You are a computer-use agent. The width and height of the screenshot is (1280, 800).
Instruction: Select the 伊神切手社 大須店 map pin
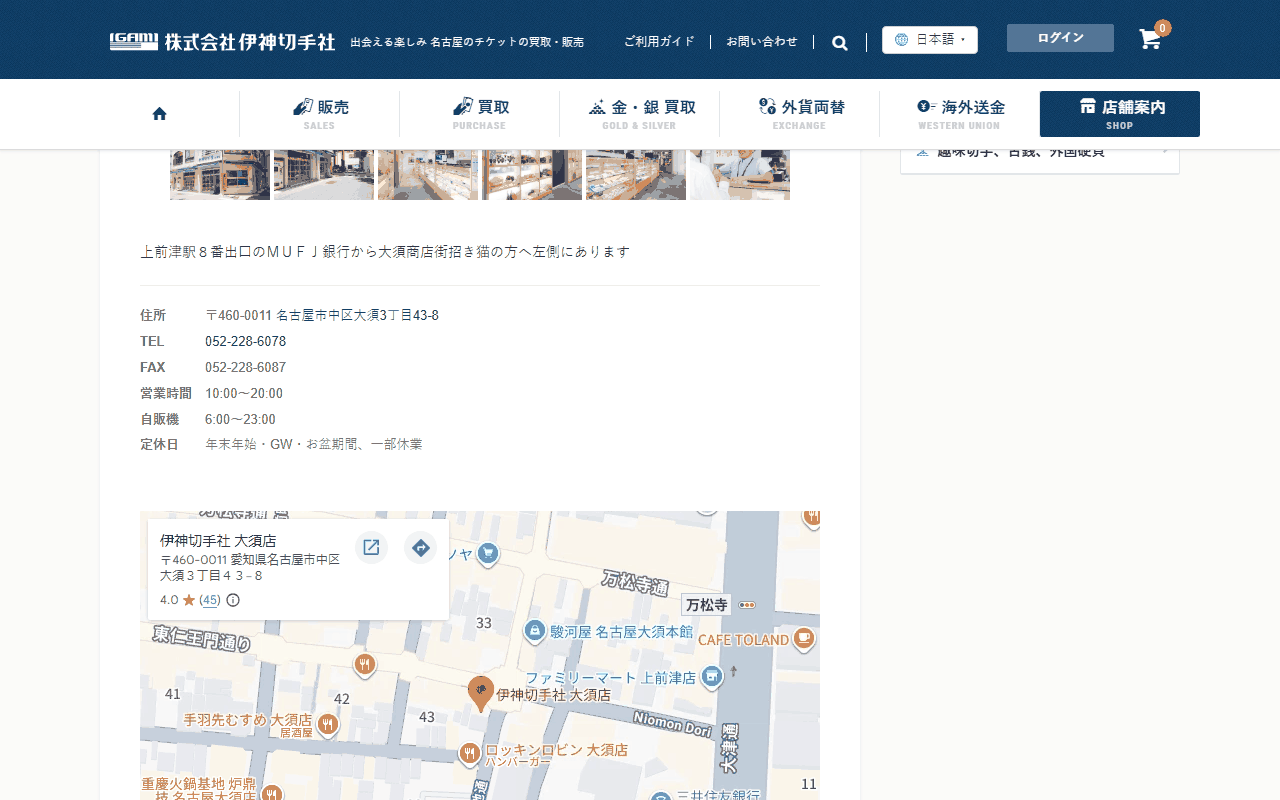tap(481, 693)
